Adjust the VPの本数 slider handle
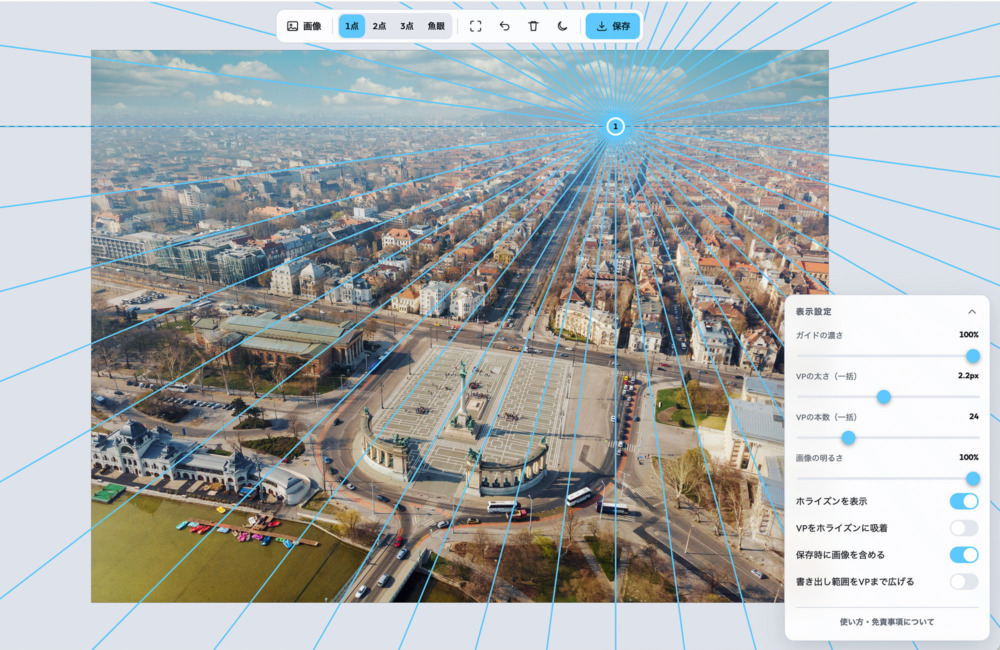 (848, 438)
